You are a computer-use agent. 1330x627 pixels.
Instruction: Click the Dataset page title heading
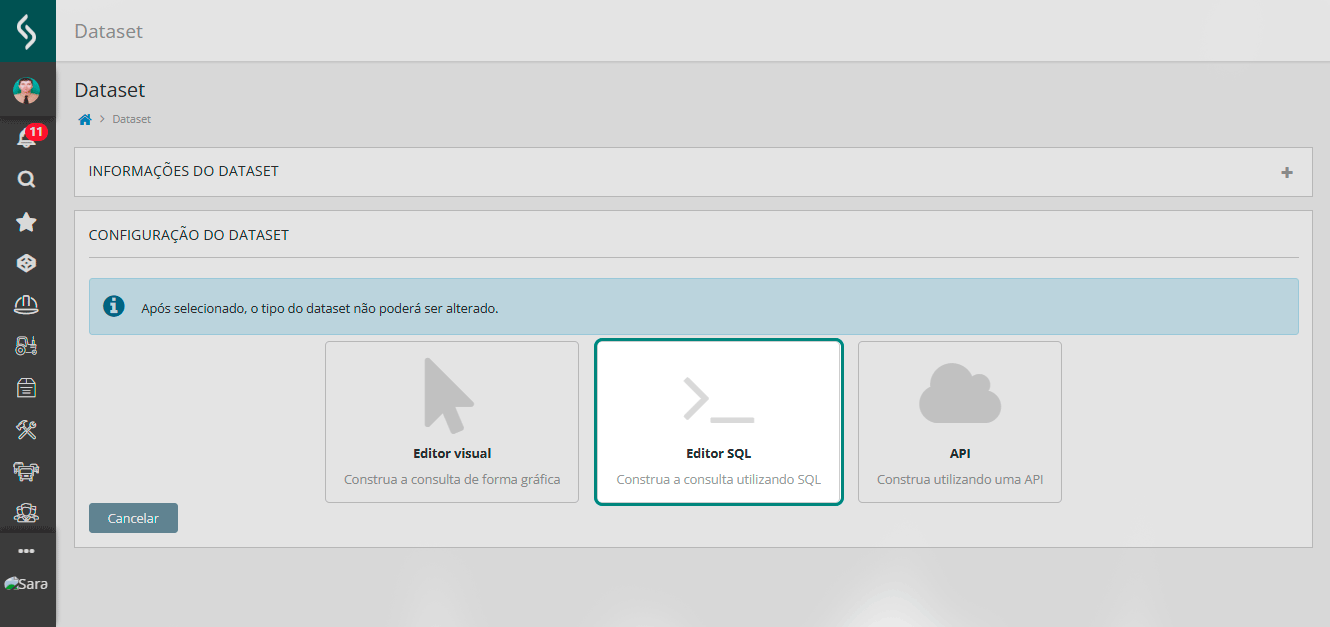(x=110, y=90)
